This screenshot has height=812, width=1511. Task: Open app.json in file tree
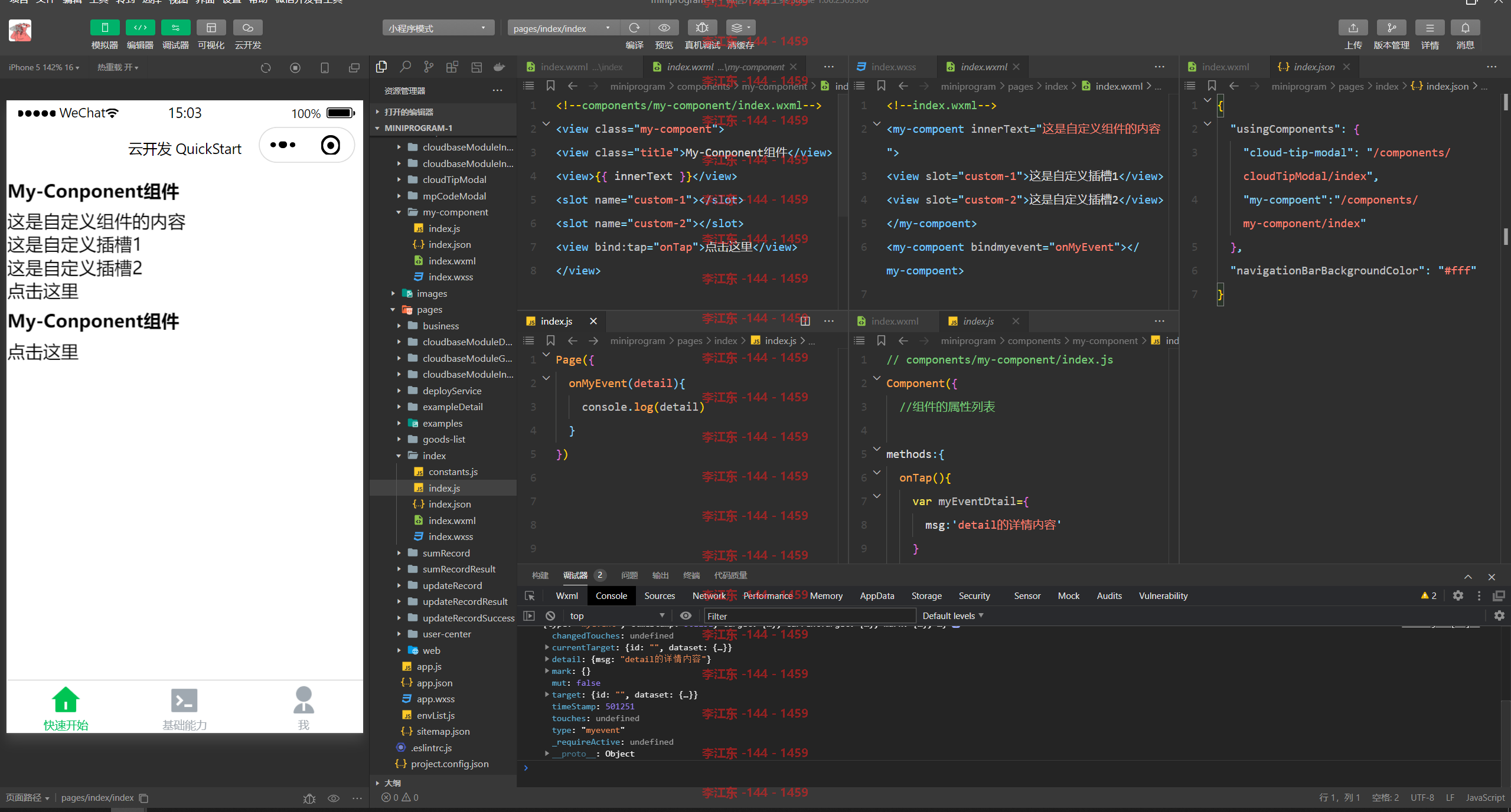click(x=443, y=683)
